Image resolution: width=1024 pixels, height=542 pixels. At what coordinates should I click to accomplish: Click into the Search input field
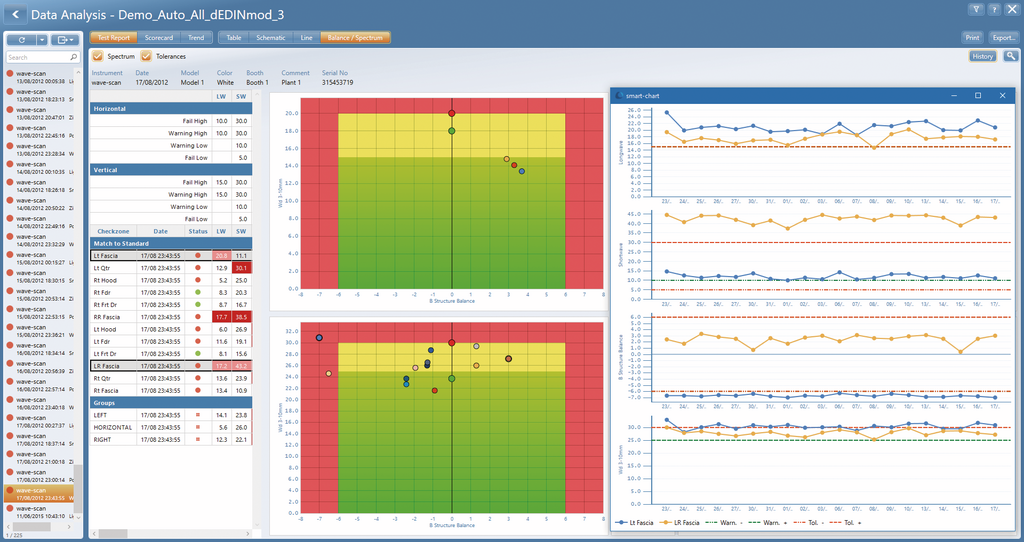(x=38, y=57)
